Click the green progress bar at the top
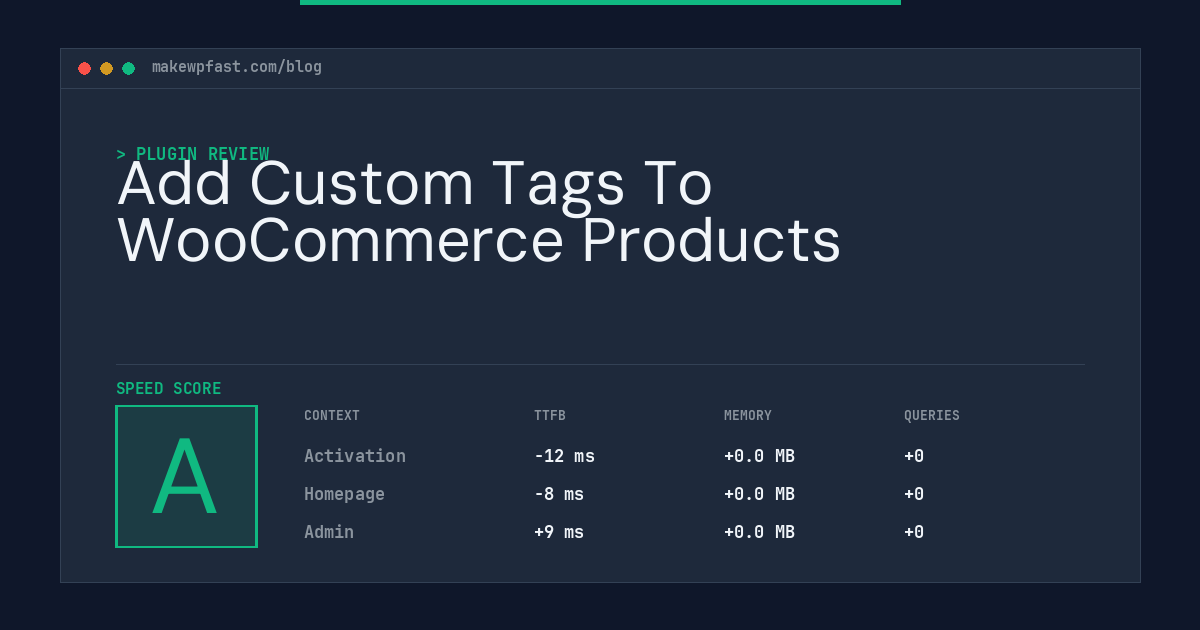The image size is (1200, 630). (x=600, y=2)
